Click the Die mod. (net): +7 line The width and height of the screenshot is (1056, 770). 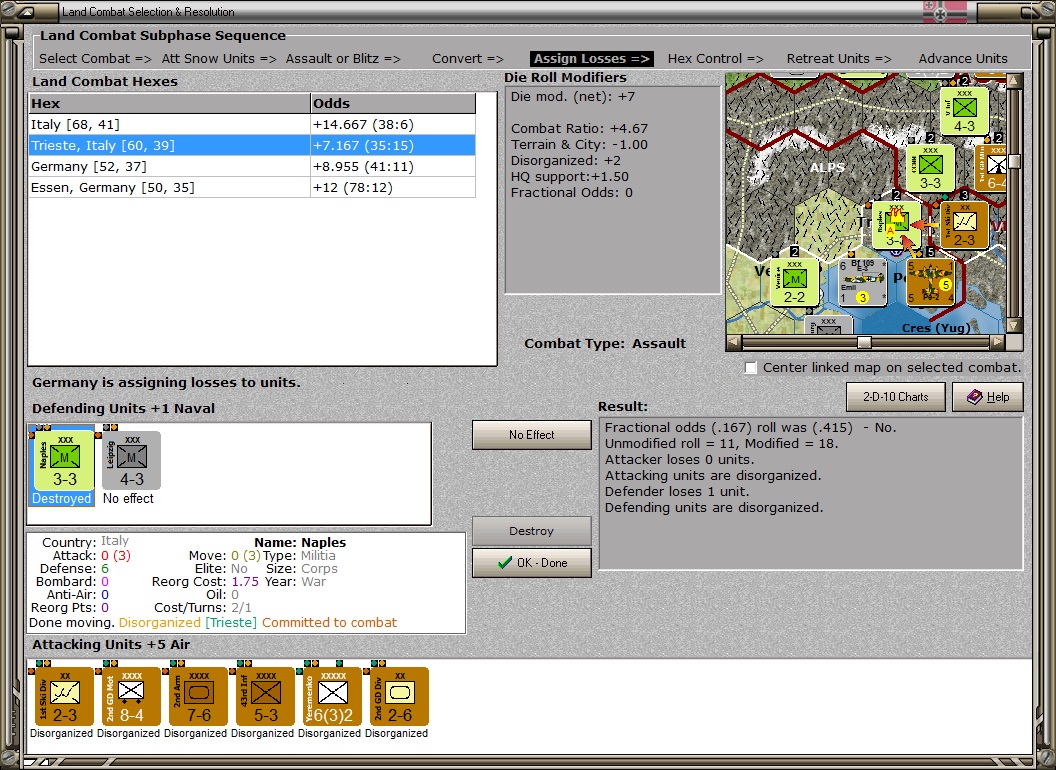[572, 96]
